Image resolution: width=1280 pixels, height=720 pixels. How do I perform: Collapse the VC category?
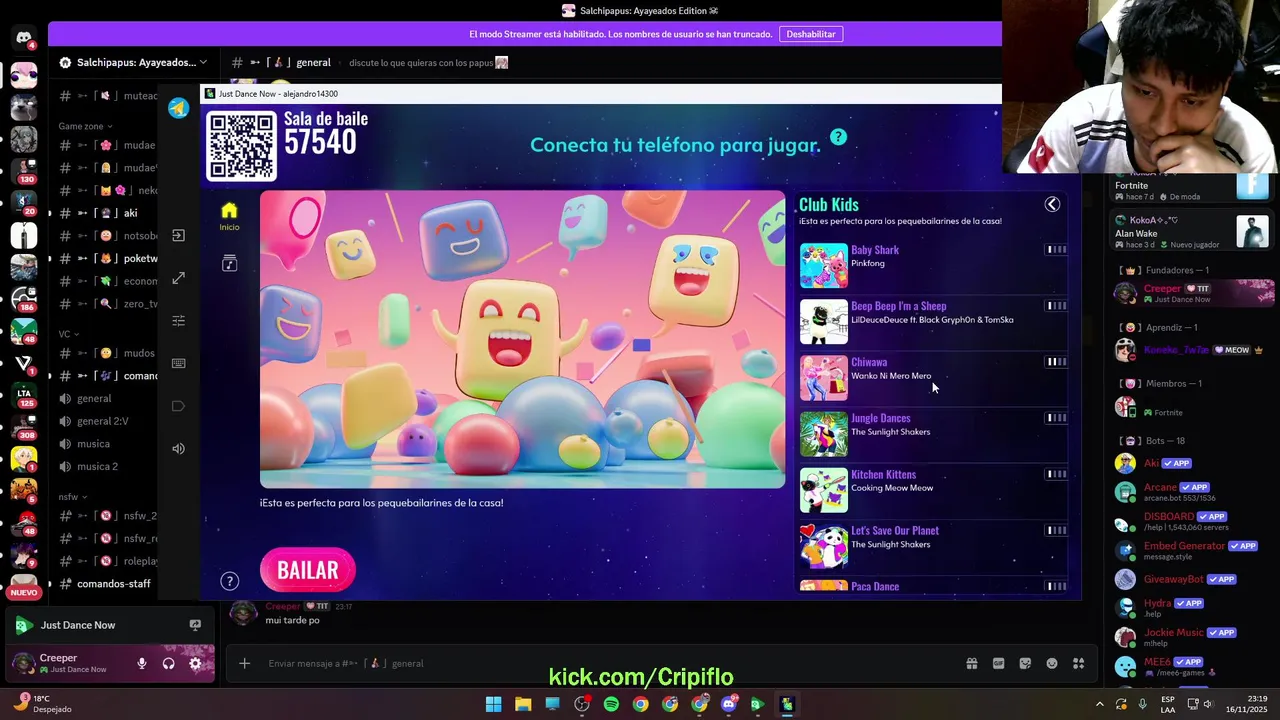[x=68, y=334]
